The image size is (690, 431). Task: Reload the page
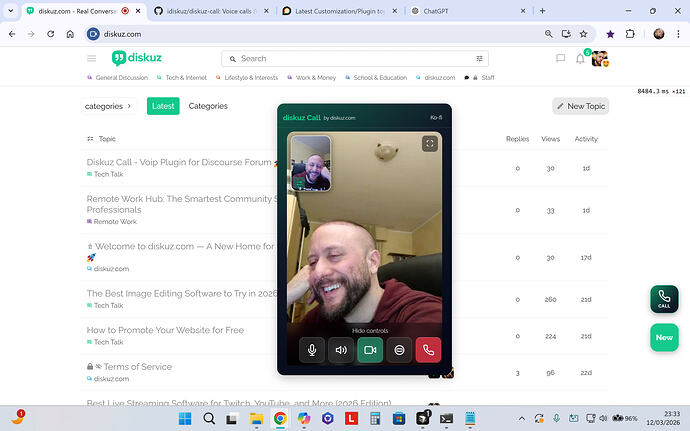point(51,34)
